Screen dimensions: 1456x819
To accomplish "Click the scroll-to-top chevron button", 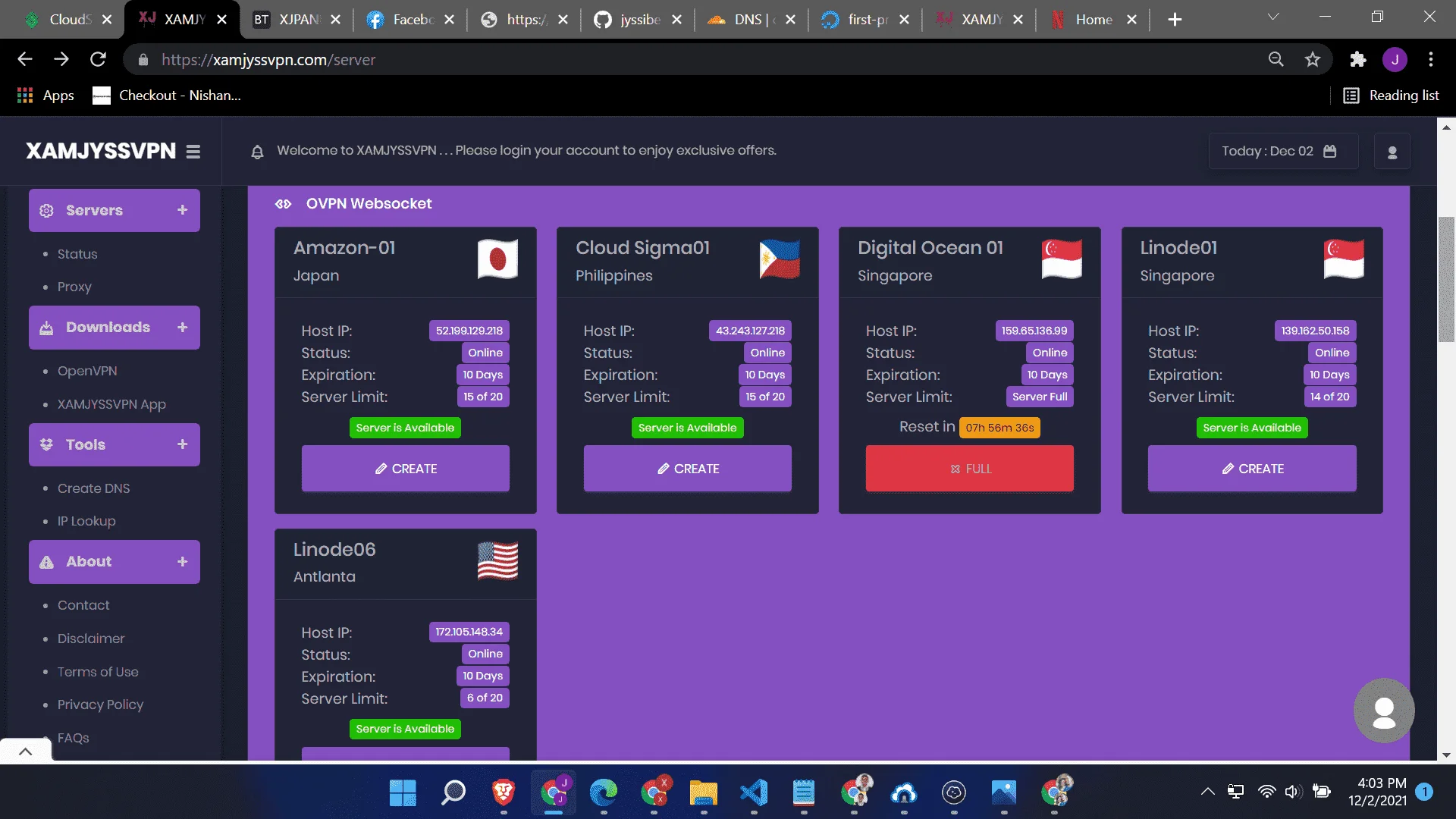I will (25, 752).
